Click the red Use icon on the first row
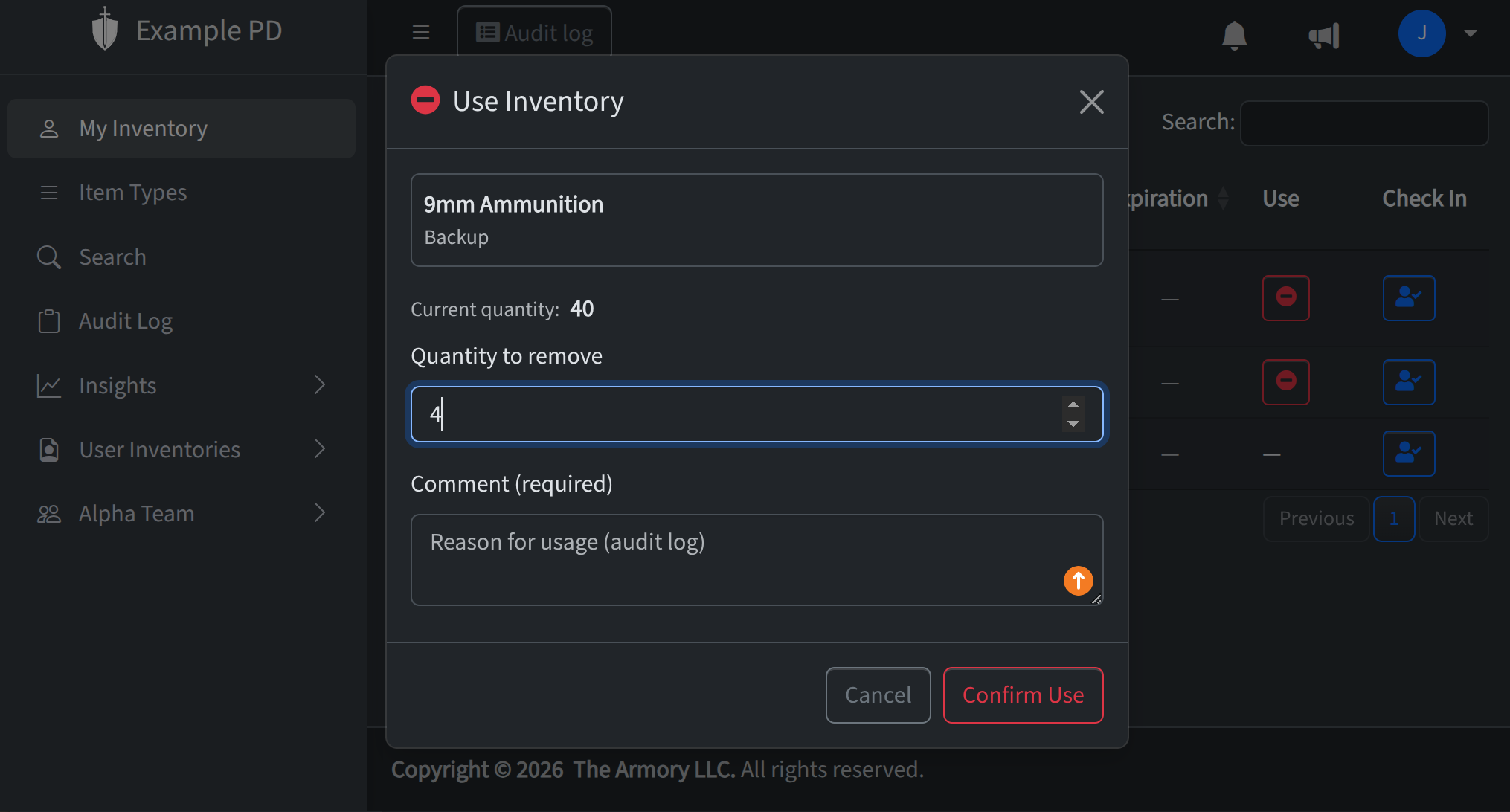The height and width of the screenshot is (812, 1510). click(x=1285, y=298)
